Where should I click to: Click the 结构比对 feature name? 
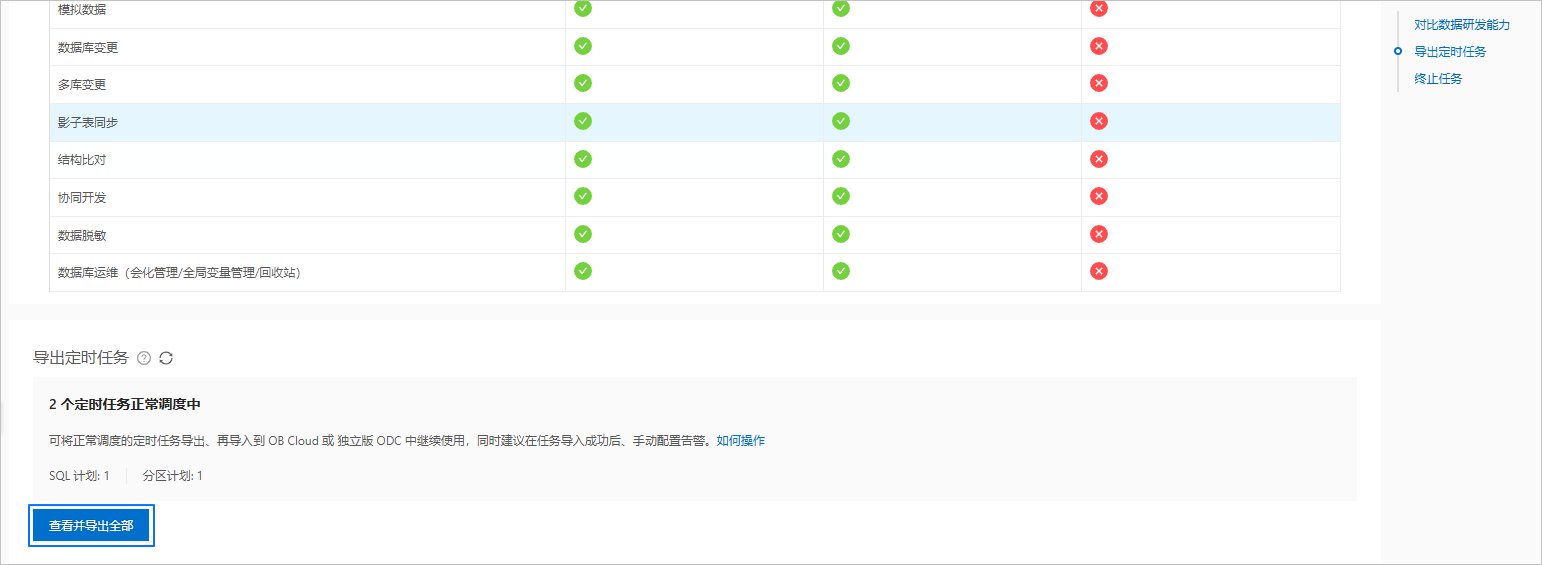click(82, 160)
